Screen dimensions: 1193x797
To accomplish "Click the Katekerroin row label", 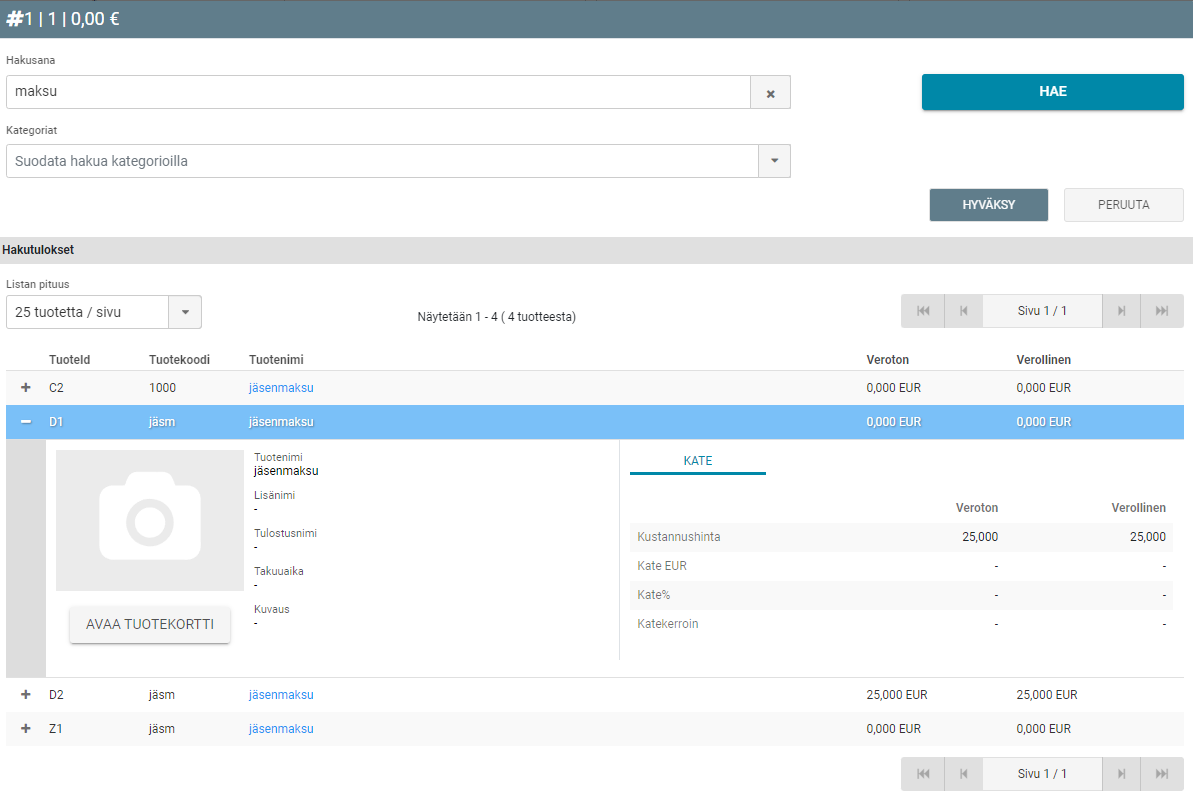I will [667, 624].
